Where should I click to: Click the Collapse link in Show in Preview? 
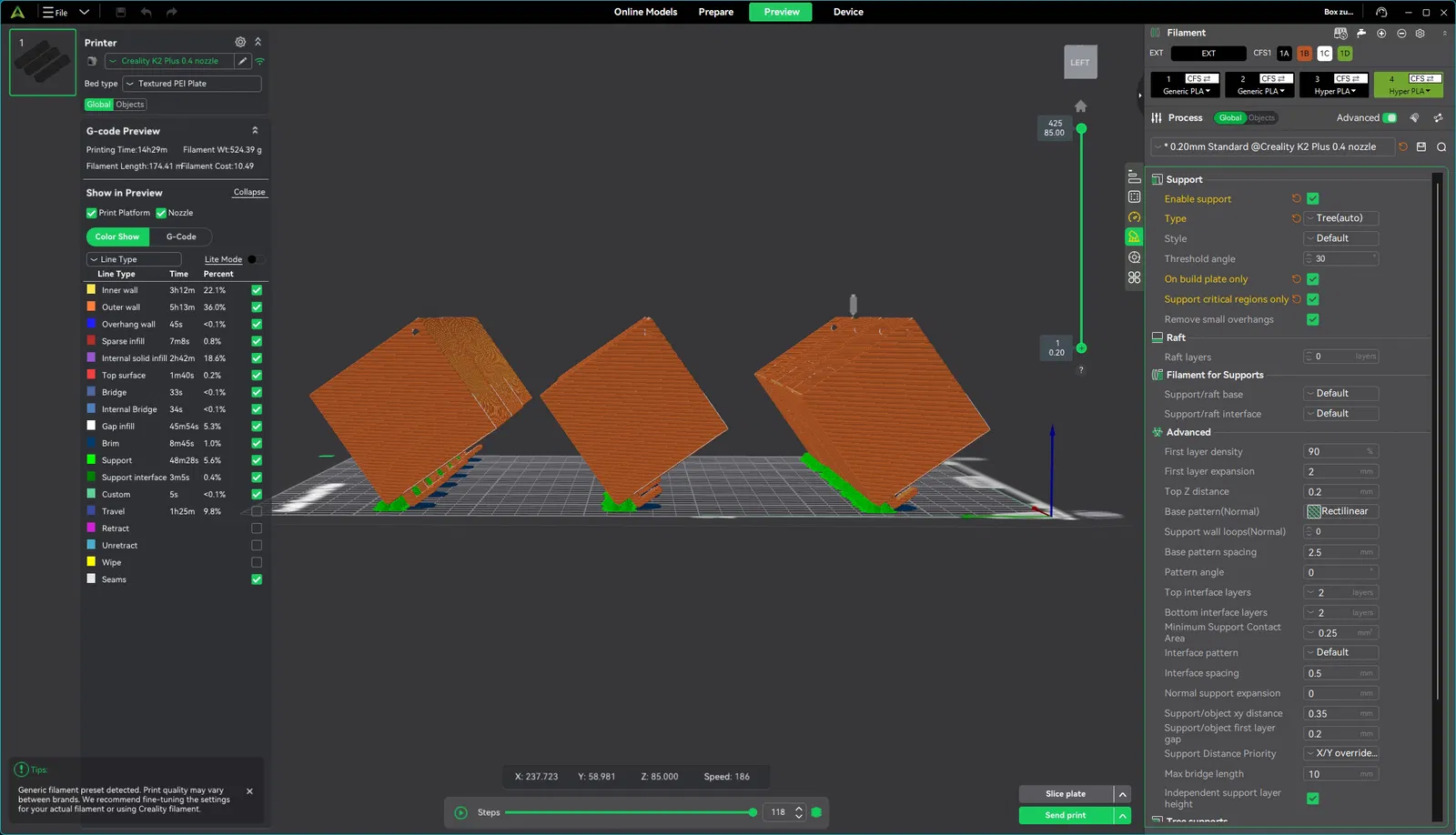249,192
